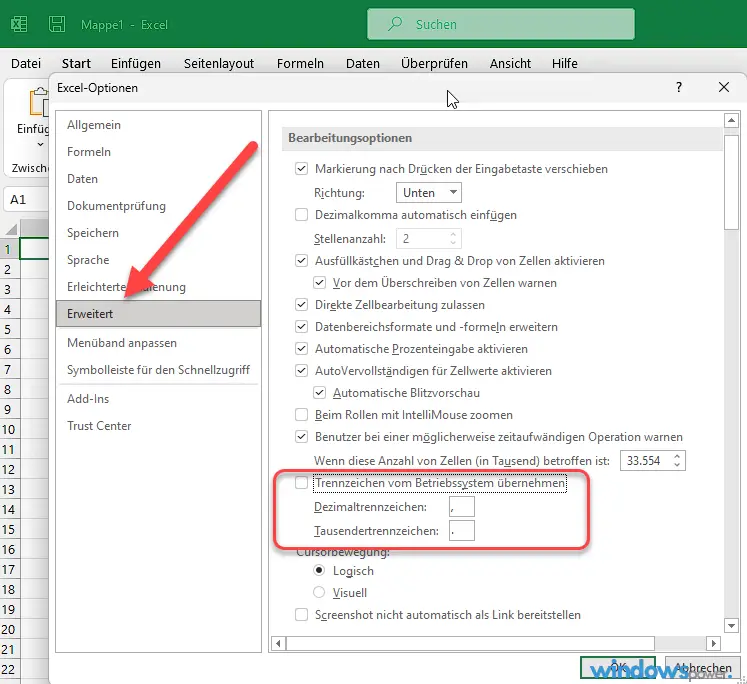Screen dimensions: 747x684
Task: Toggle Ausfüllkästchen und Drag & Drop checkbox
Action: 301,261
